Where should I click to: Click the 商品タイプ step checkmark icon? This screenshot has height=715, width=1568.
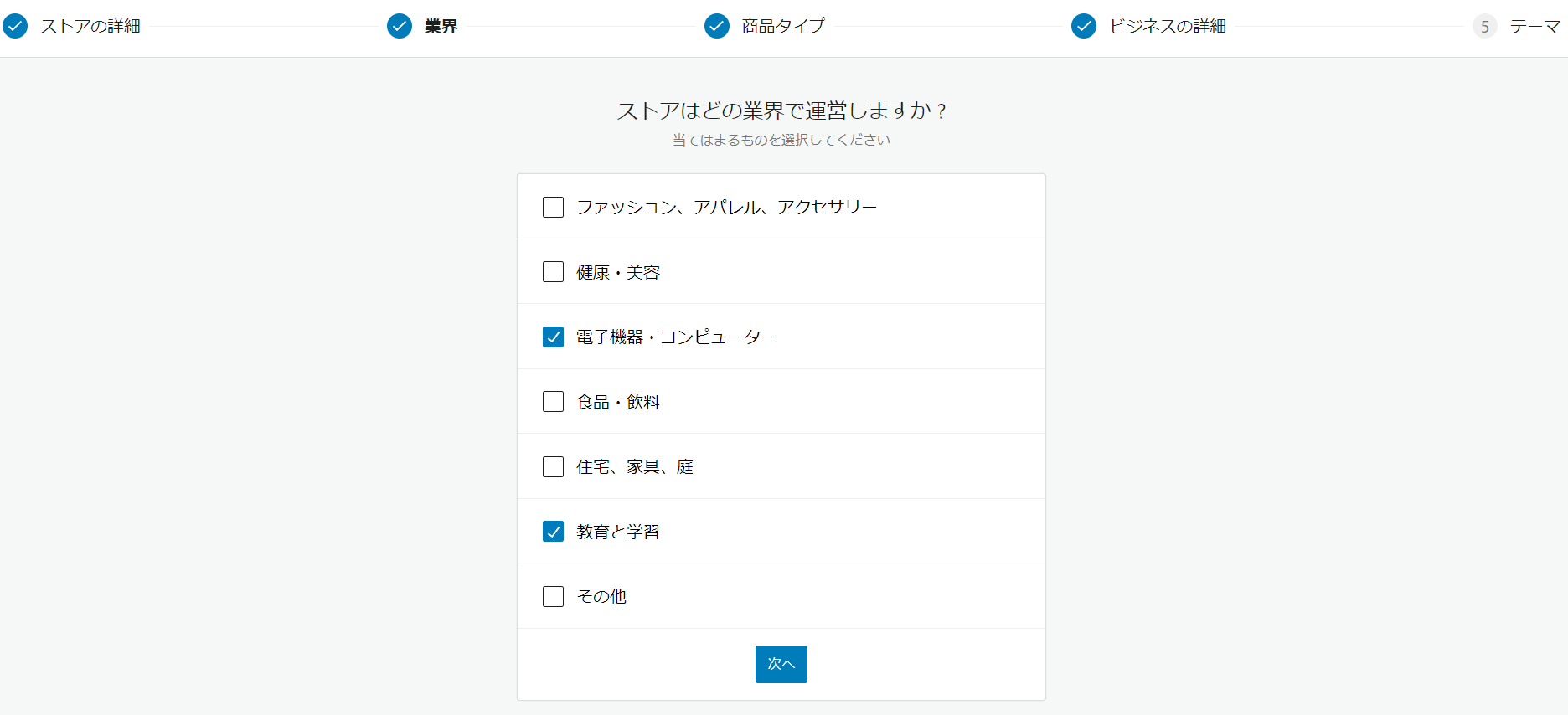717,27
